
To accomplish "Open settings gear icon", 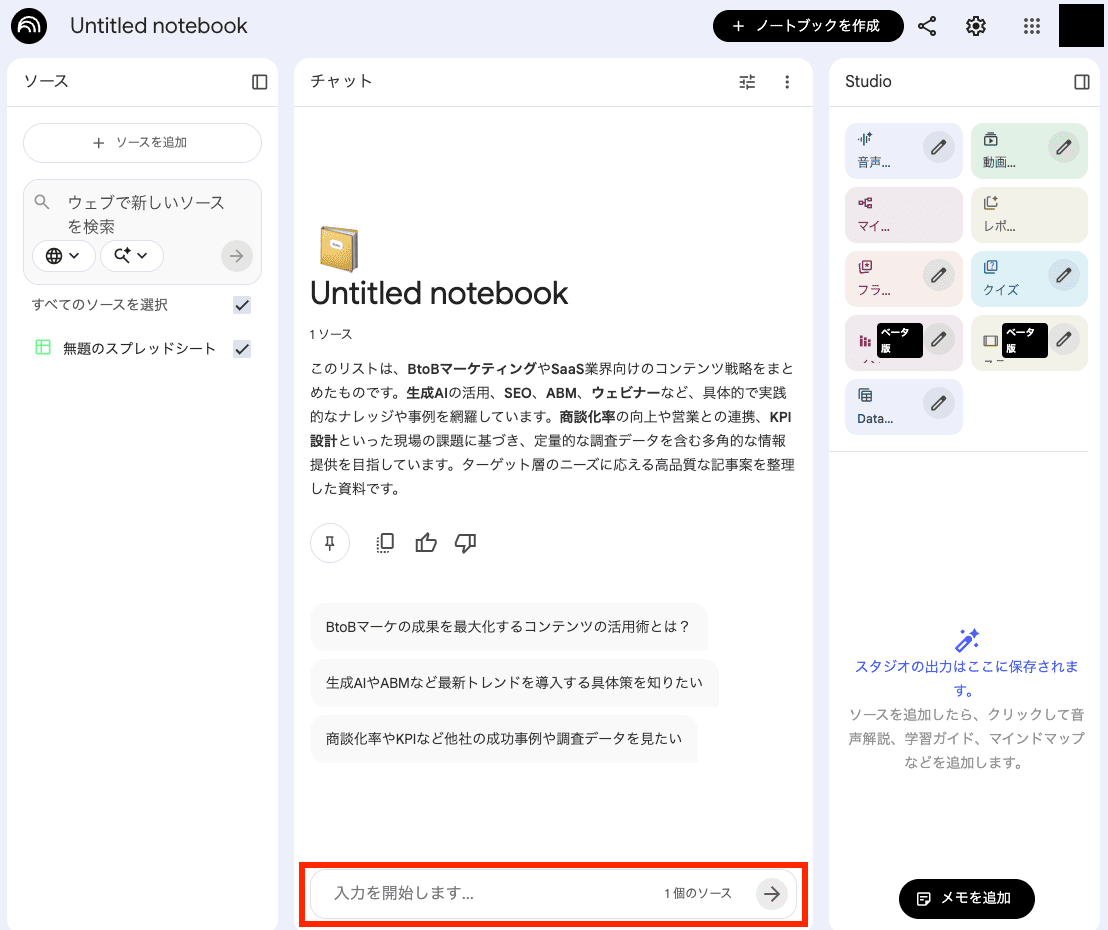I will click(x=976, y=26).
